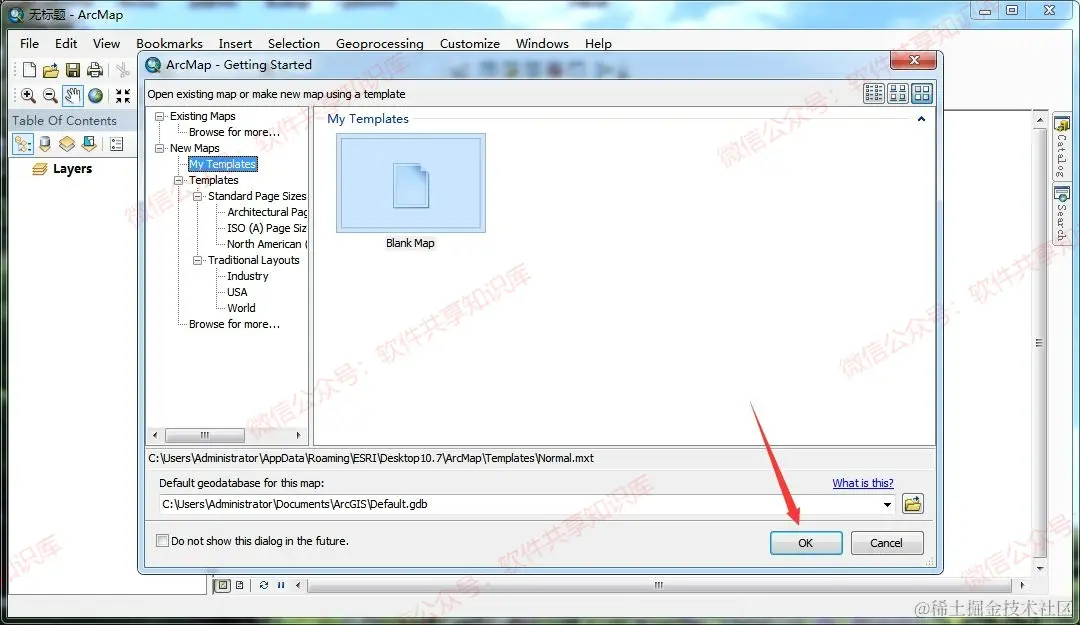Collapse the Existing Maps tree node
Viewport: 1080px width, 625px height.
(x=160, y=116)
